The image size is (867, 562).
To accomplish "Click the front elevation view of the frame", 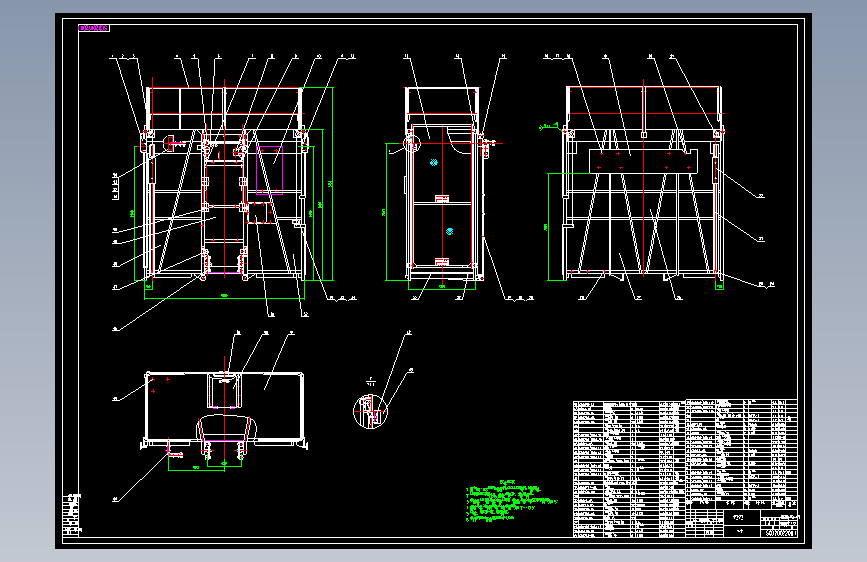I will (x=224, y=183).
